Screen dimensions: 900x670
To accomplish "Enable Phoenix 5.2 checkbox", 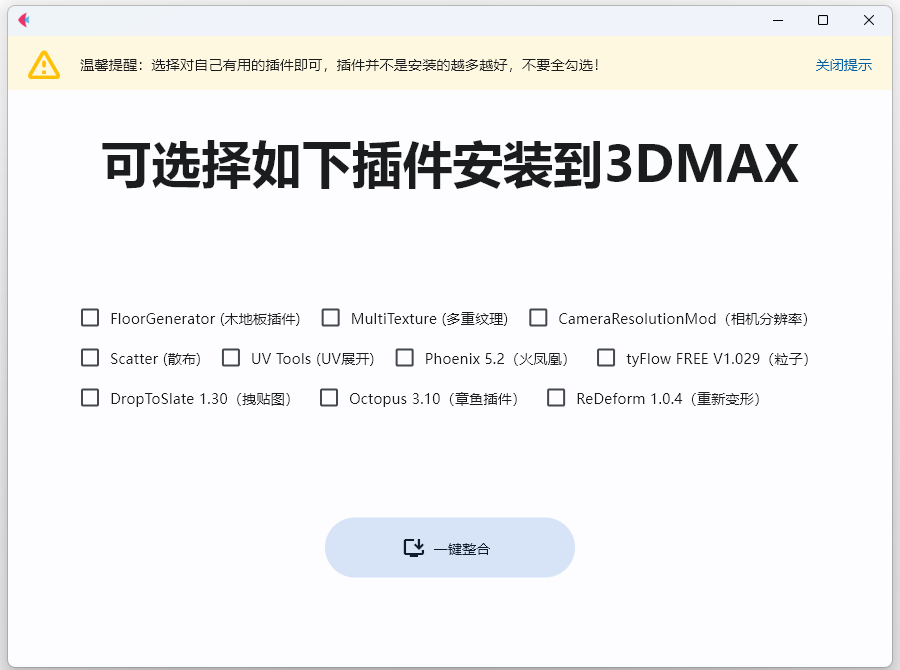I will point(405,358).
